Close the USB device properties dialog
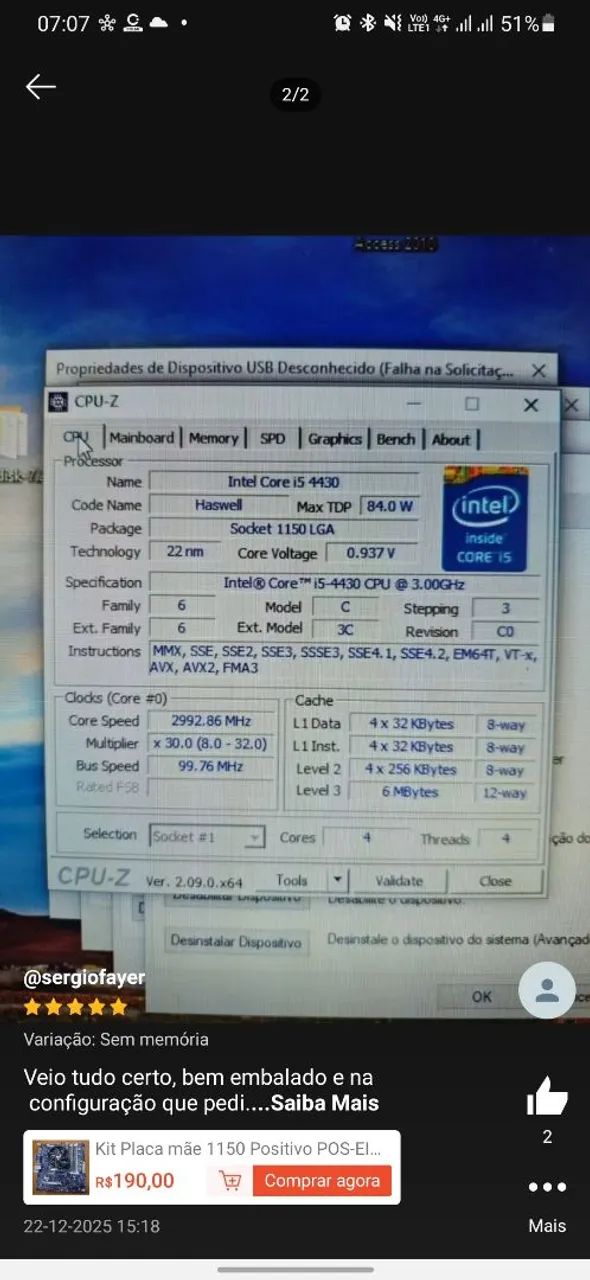This screenshot has width=590, height=1280. click(x=539, y=371)
